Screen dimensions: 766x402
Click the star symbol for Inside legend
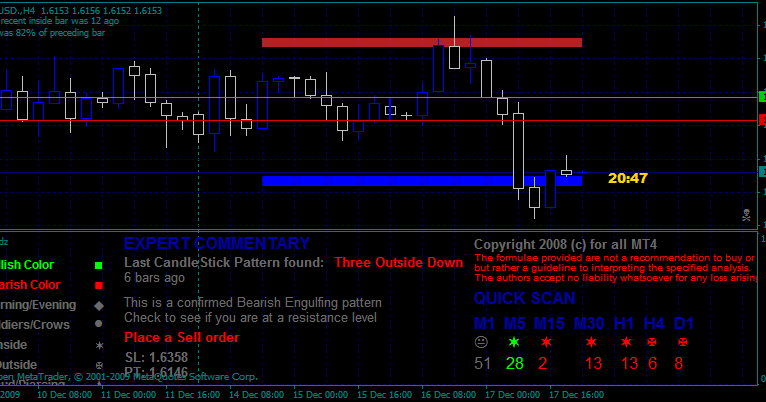click(x=99, y=345)
